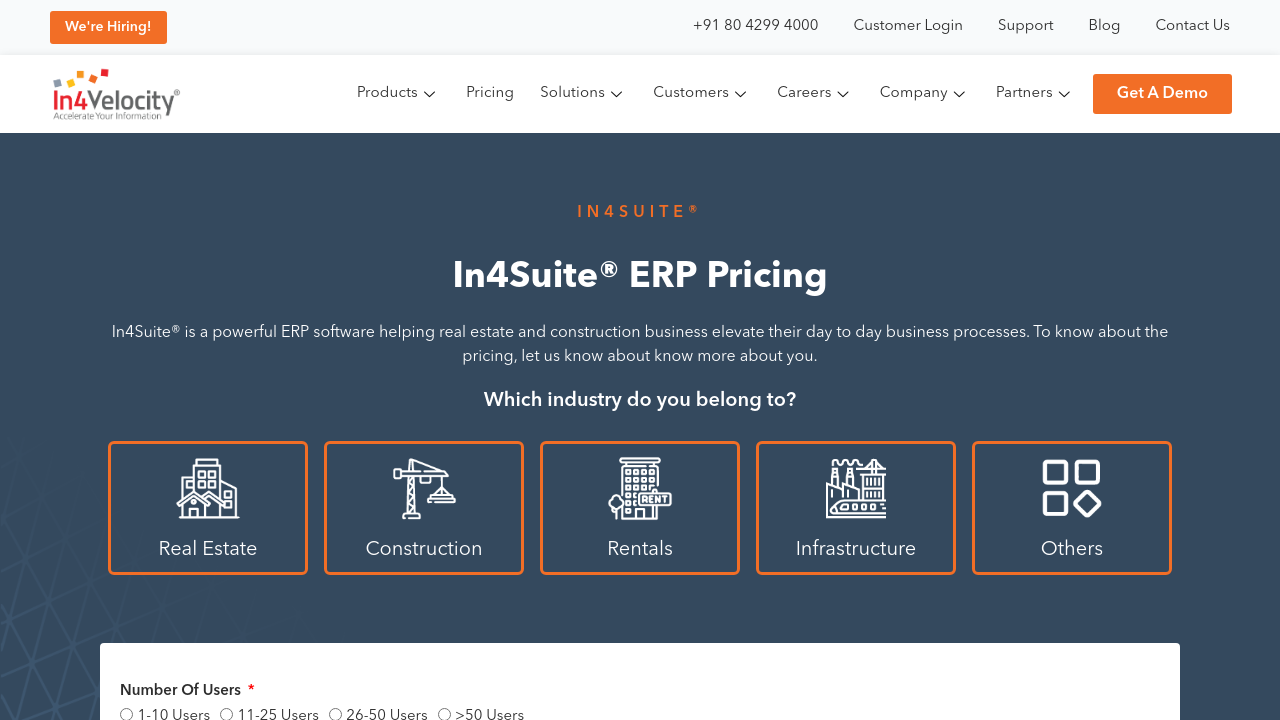Select the Others grid icon
This screenshot has width=1280, height=720.
click(1072, 488)
